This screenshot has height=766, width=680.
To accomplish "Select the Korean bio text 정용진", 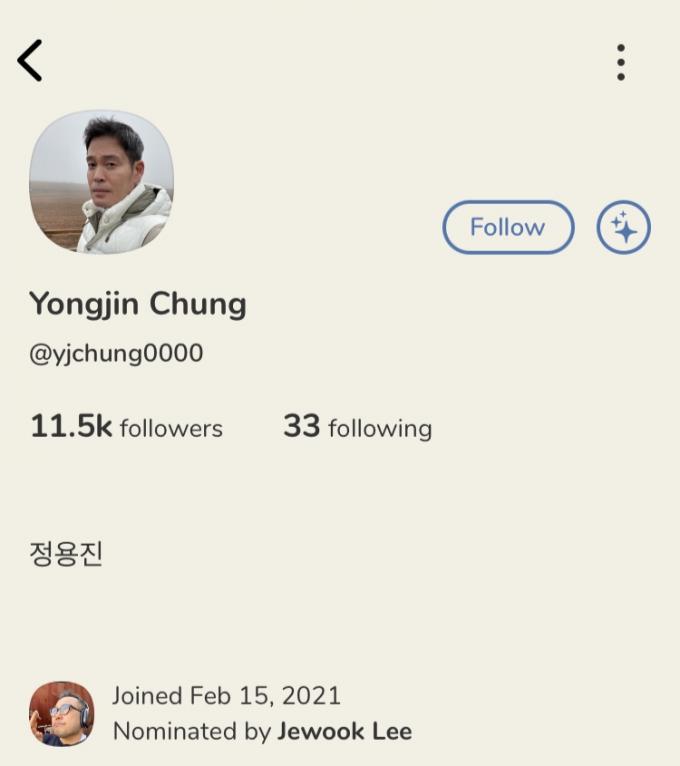I will (x=66, y=553).
